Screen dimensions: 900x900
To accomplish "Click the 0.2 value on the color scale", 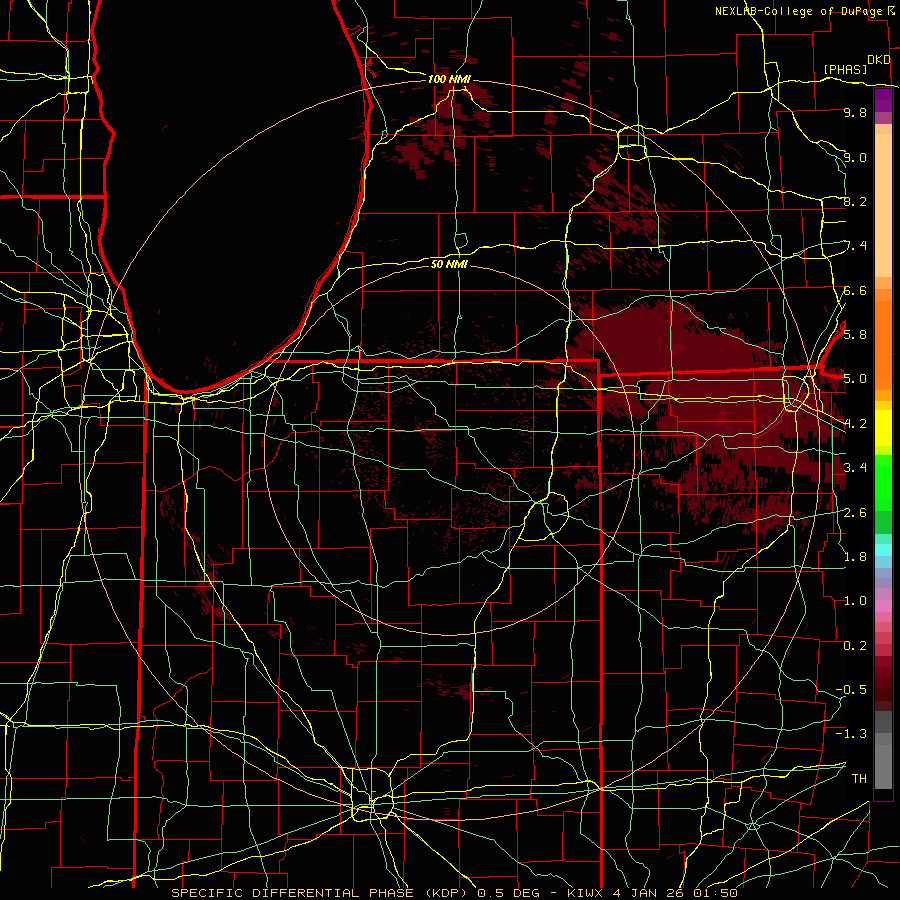I will point(855,645).
